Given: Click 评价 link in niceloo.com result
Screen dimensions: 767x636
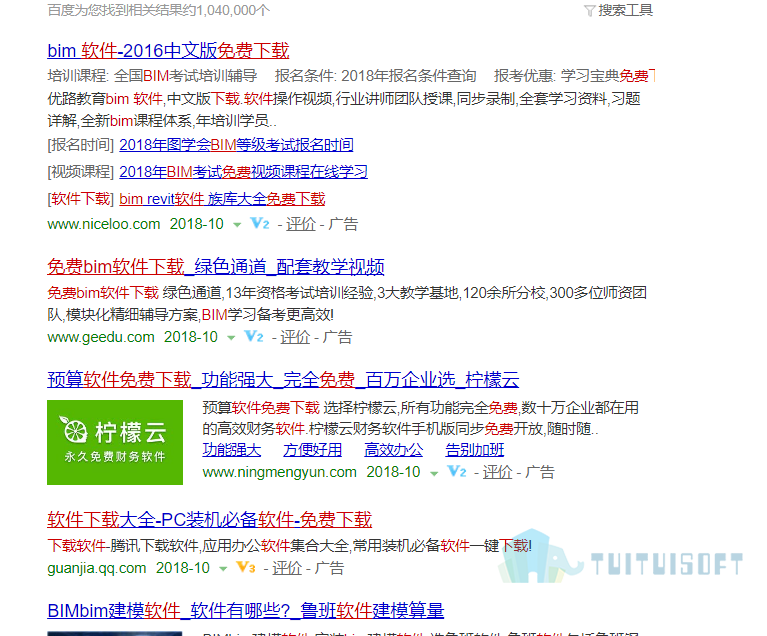Looking at the screenshot, I should click(x=301, y=224).
